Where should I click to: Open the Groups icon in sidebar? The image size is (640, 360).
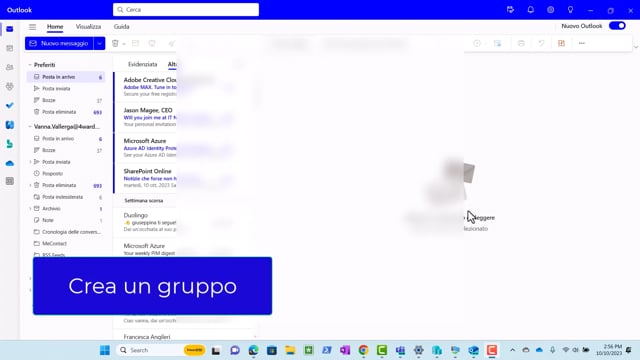pos(10,86)
